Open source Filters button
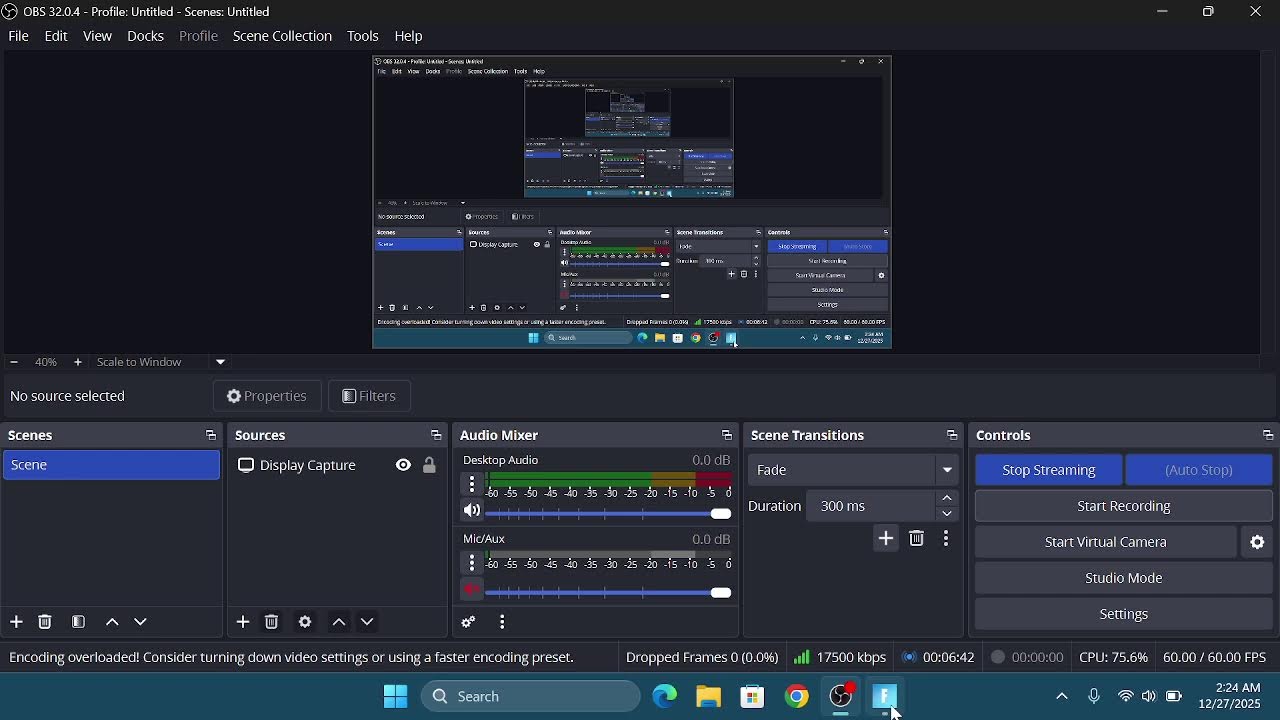This screenshot has width=1280, height=720. click(370, 396)
